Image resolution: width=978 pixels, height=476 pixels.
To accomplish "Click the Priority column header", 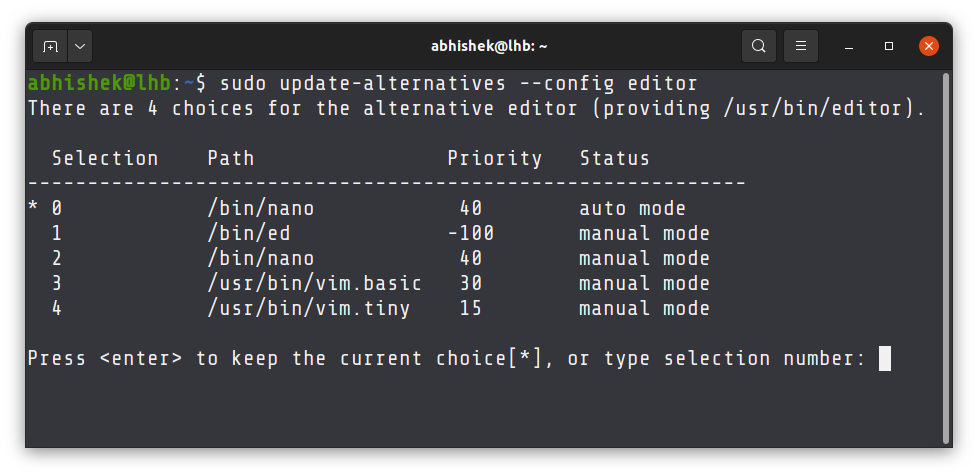I will point(494,158).
